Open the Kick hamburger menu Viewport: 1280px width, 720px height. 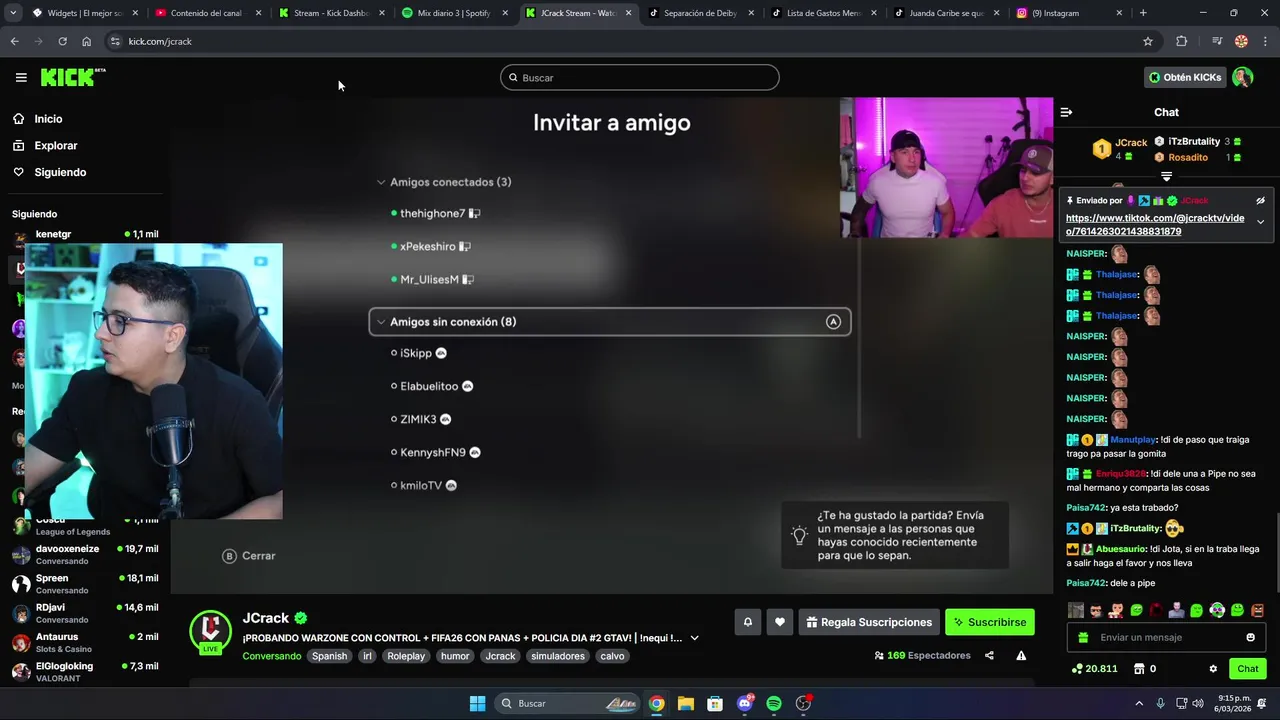(21, 77)
